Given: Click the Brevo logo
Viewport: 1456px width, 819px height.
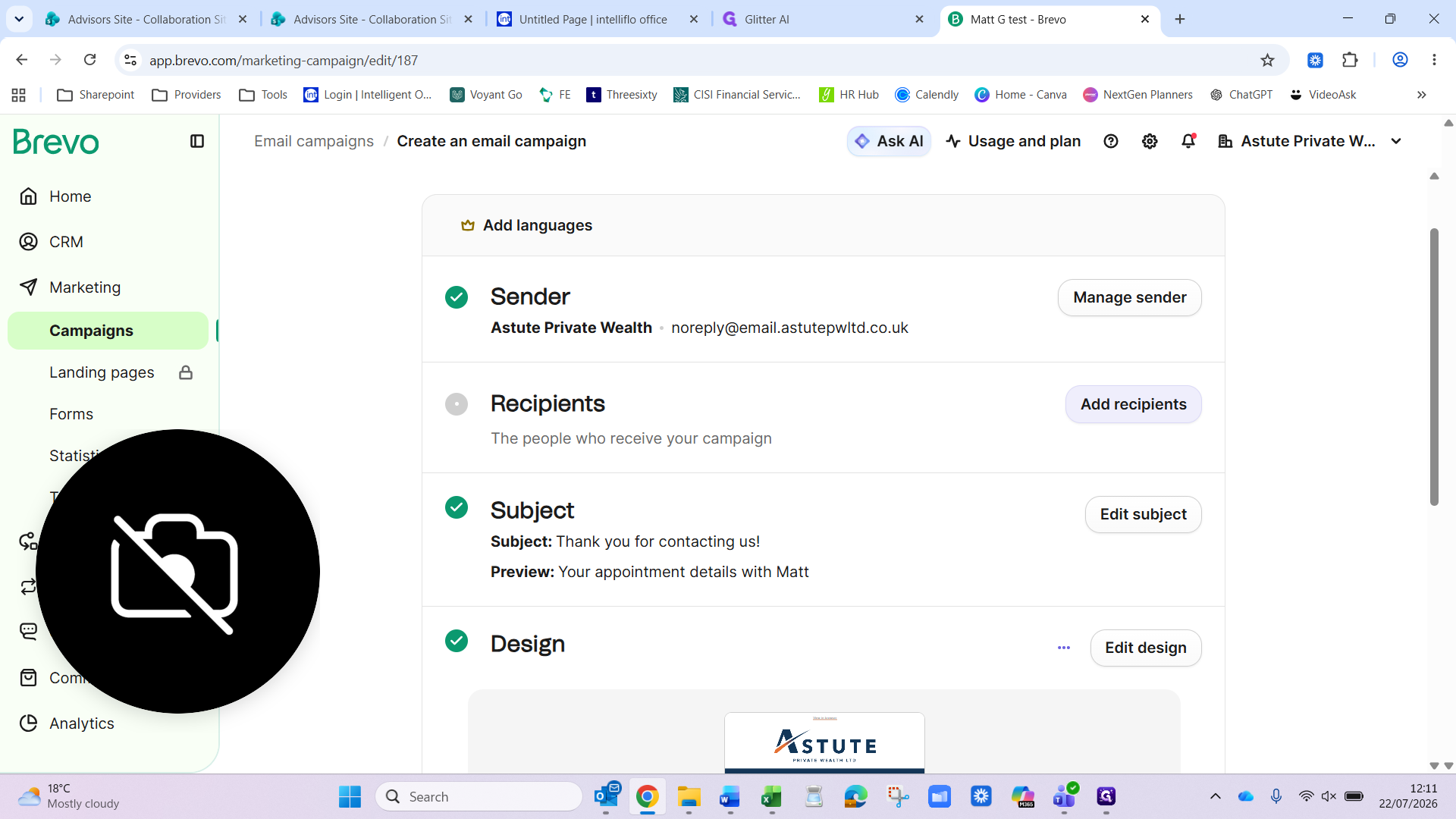Looking at the screenshot, I should tap(56, 142).
